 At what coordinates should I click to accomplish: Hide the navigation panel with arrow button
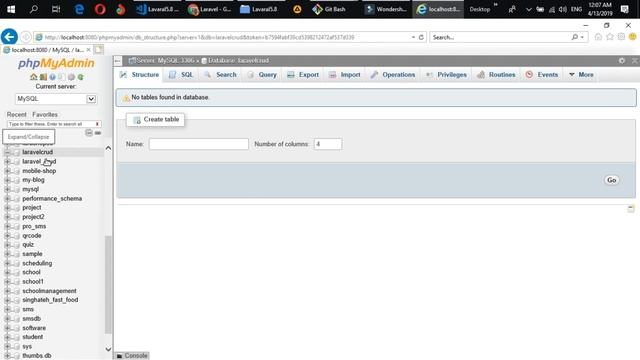point(118,61)
